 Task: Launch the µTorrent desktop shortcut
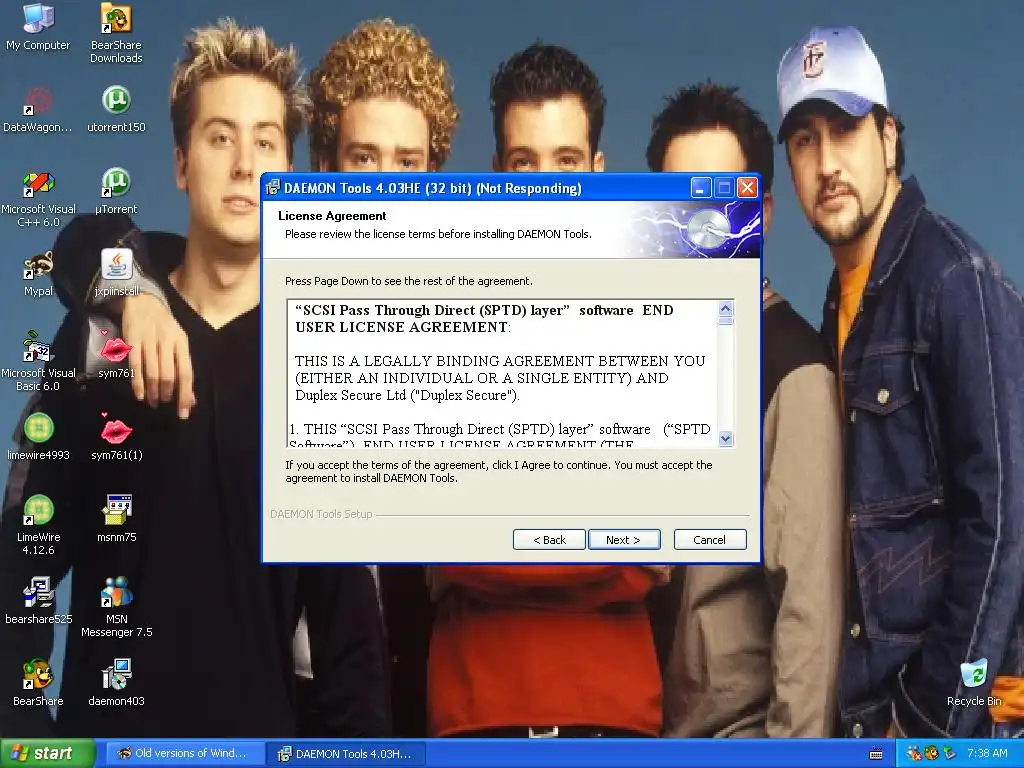116,191
